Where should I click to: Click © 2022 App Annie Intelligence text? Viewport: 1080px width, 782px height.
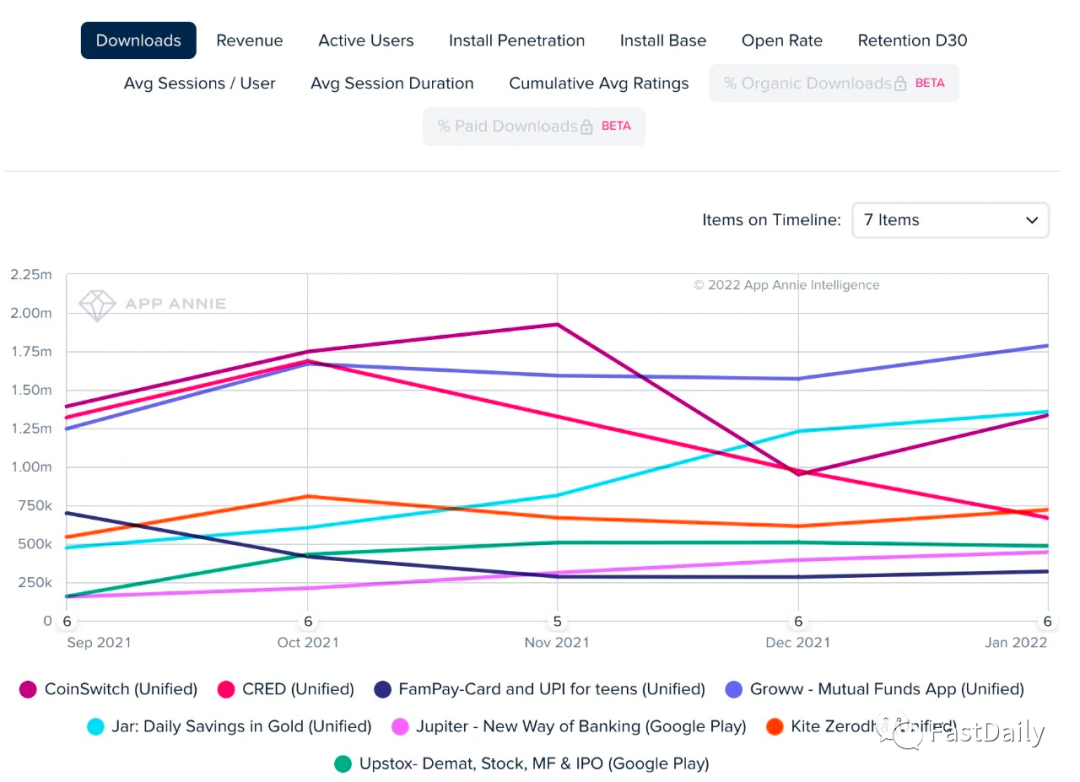[786, 285]
